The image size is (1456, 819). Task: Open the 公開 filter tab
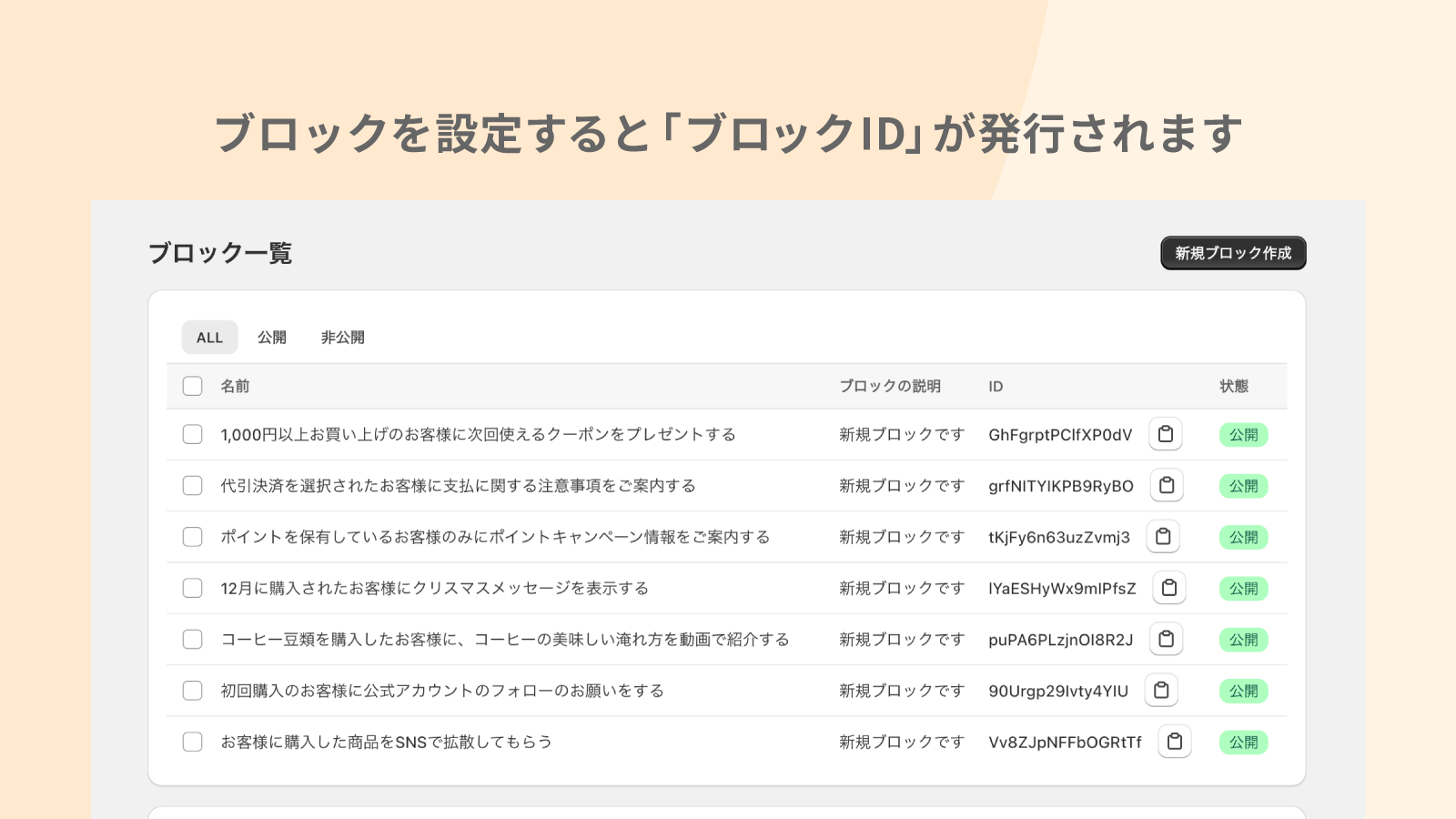pyautogui.click(x=272, y=338)
